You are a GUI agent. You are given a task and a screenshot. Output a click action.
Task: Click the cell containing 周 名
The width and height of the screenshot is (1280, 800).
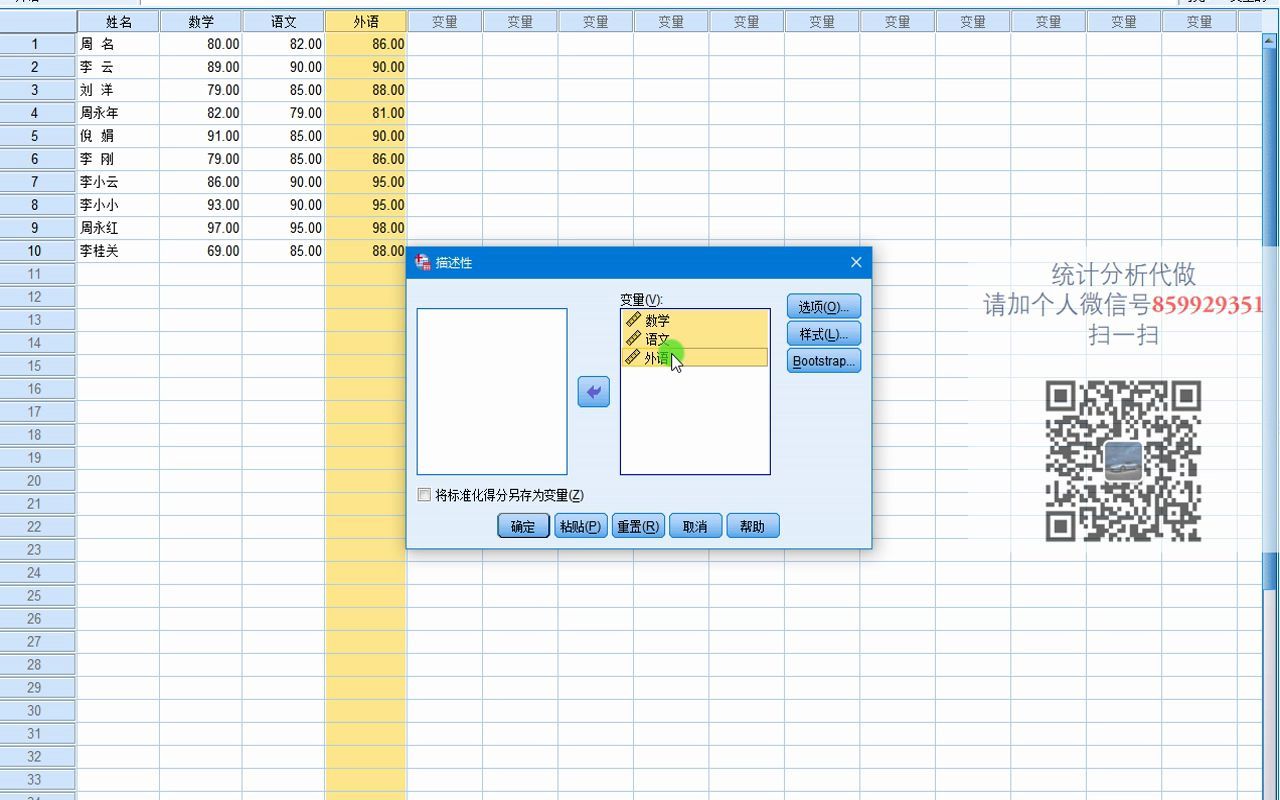tap(118, 44)
